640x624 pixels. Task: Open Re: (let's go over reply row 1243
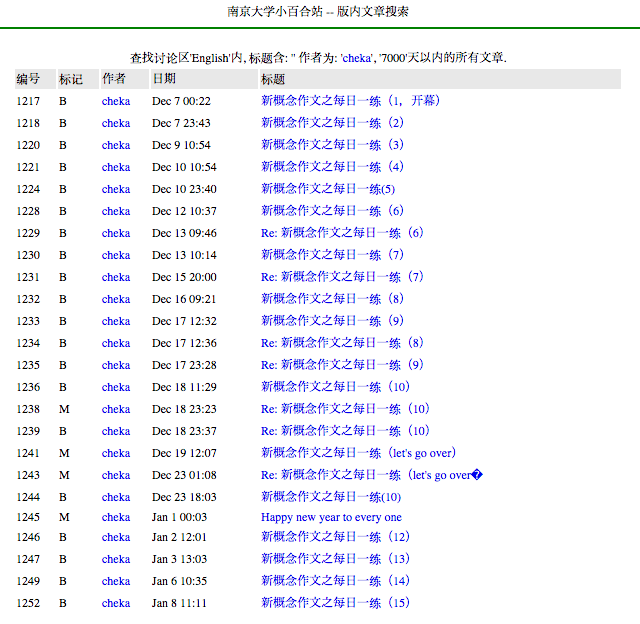(372, 475)
